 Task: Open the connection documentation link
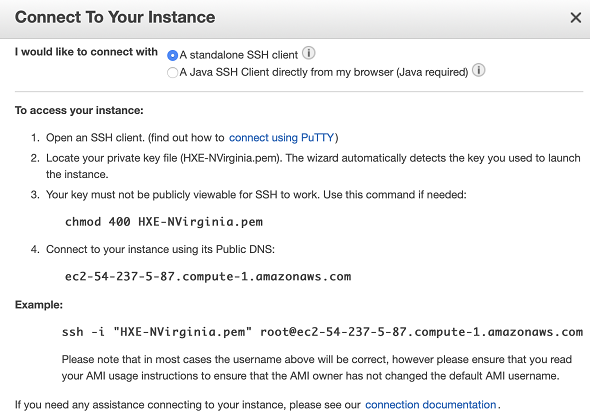(430, 405)
